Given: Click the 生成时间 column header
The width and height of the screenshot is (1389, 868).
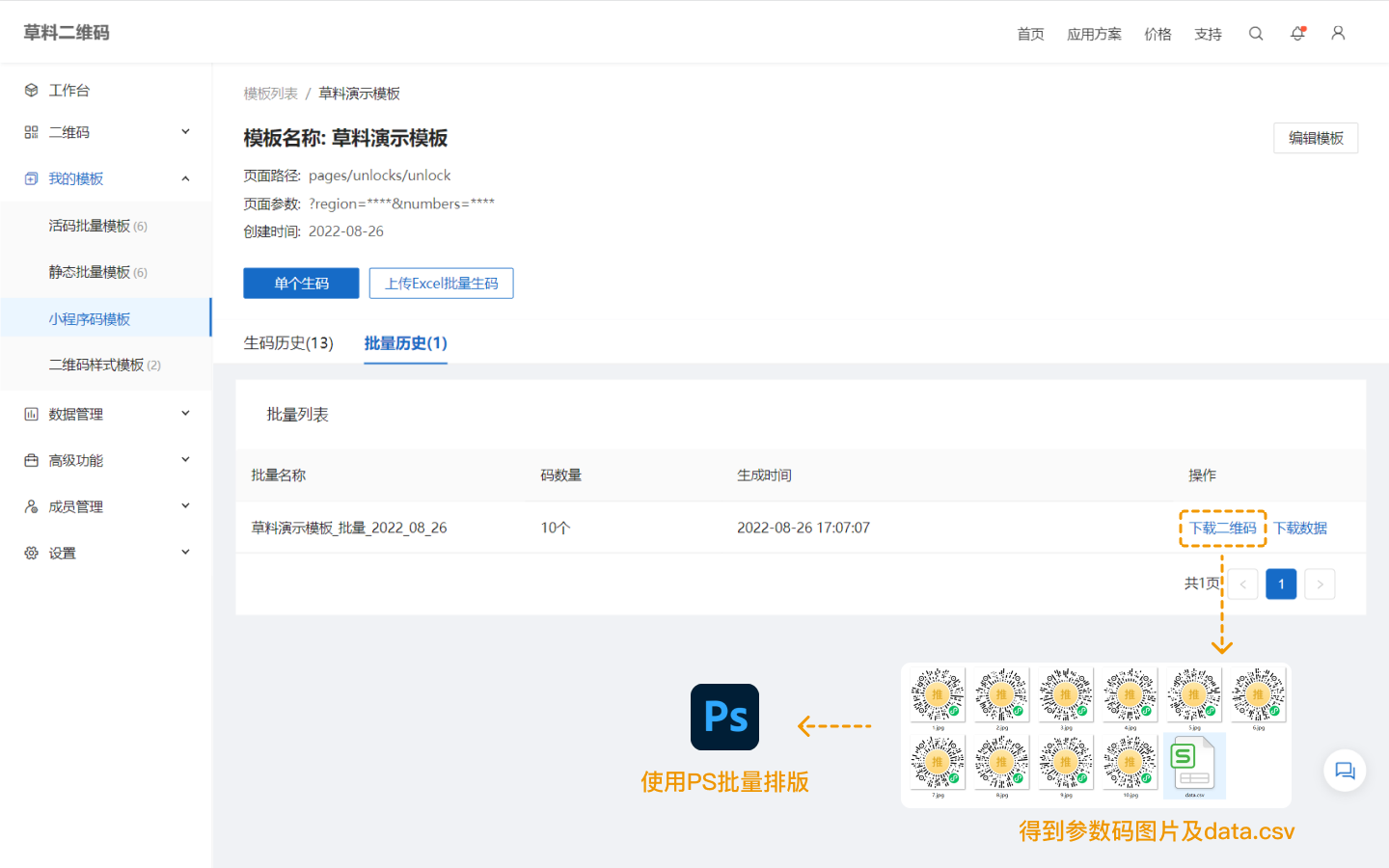Looking at the screenshot, I should coord(764,475).
